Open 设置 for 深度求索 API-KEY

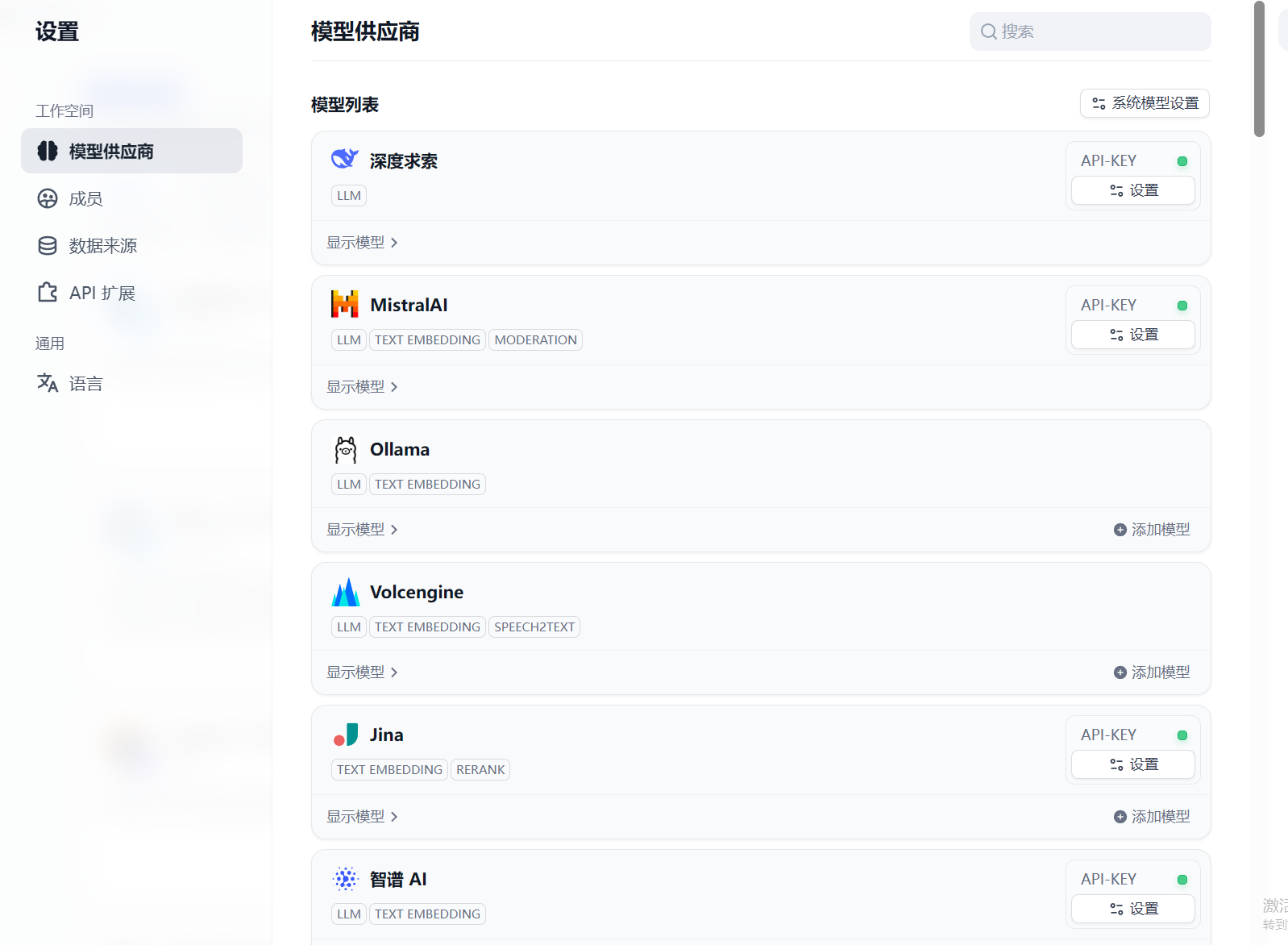click(1132, 190)
